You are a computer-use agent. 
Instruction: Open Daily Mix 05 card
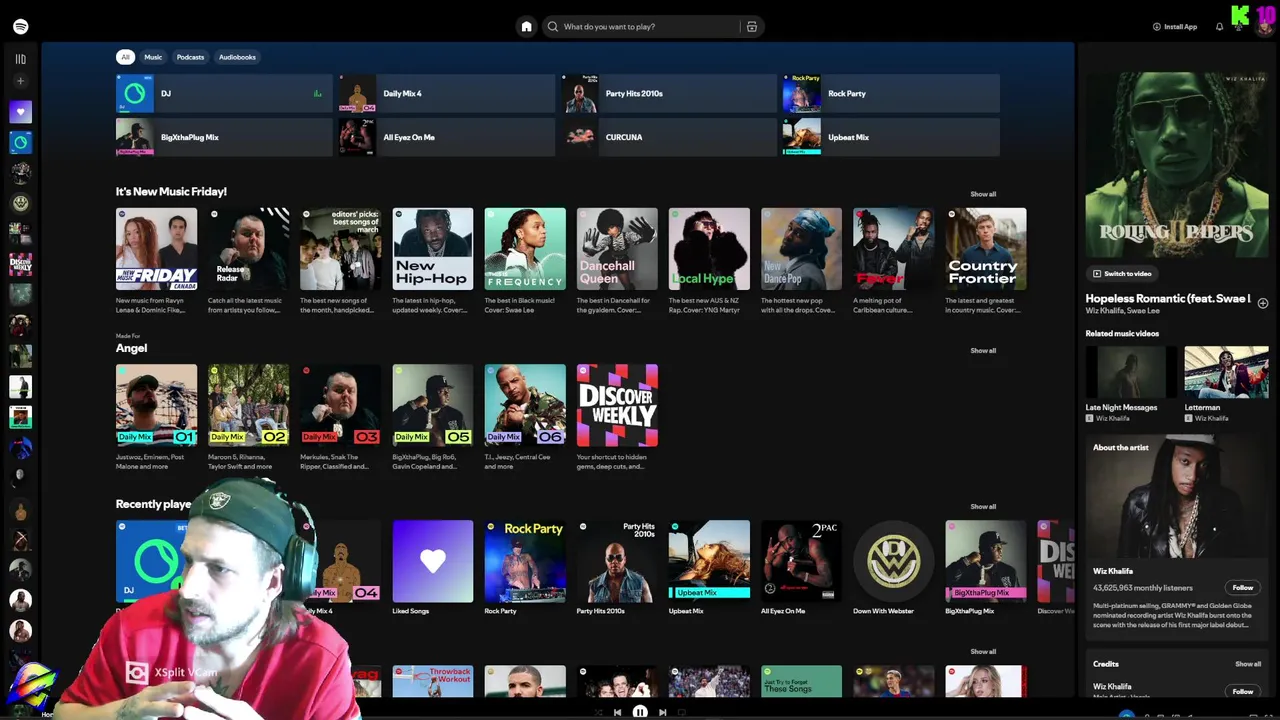click(433, 405)
